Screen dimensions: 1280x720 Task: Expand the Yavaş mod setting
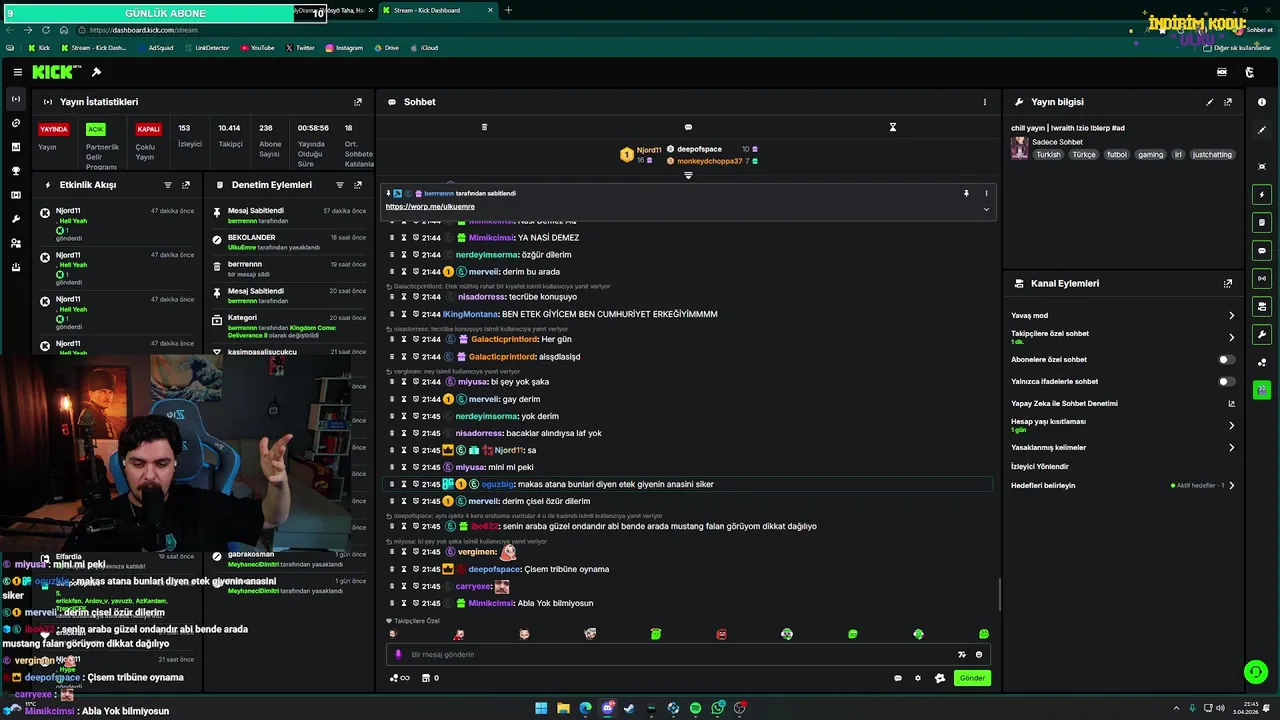coord(1231,315)
